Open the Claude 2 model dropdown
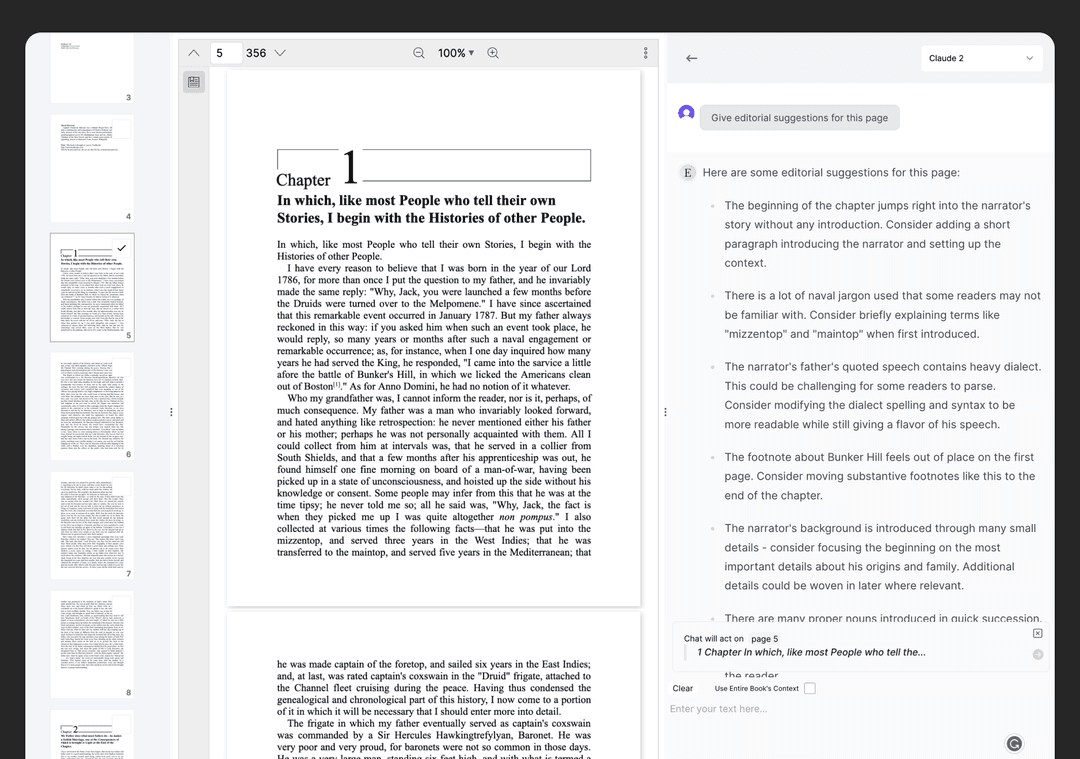The image size is (1080, 759). point(981,58)
